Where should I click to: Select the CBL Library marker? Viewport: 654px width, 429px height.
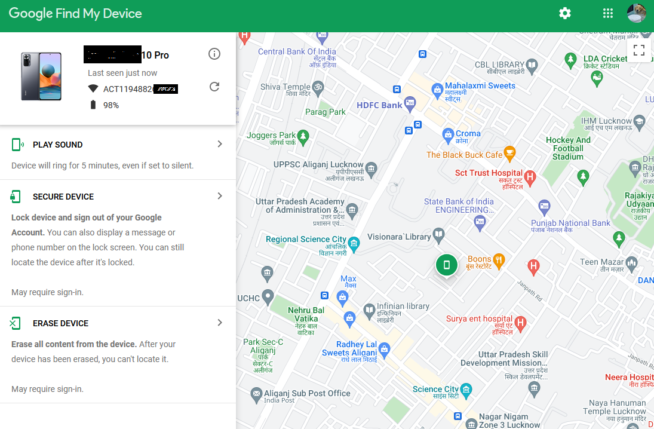pyautogui.click(x=531, y=66)
